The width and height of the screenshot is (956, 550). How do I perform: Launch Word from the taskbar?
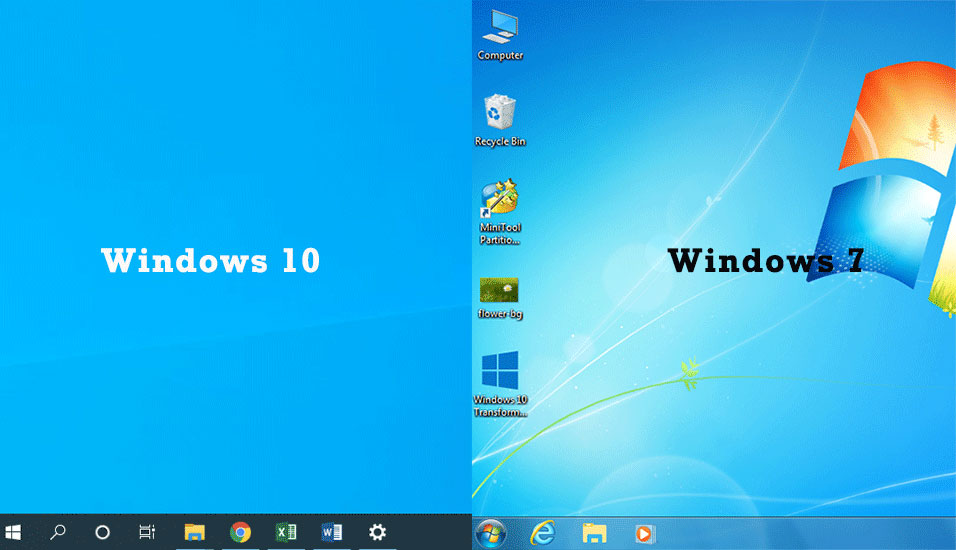pyautogui.click(x=332, y=532)
